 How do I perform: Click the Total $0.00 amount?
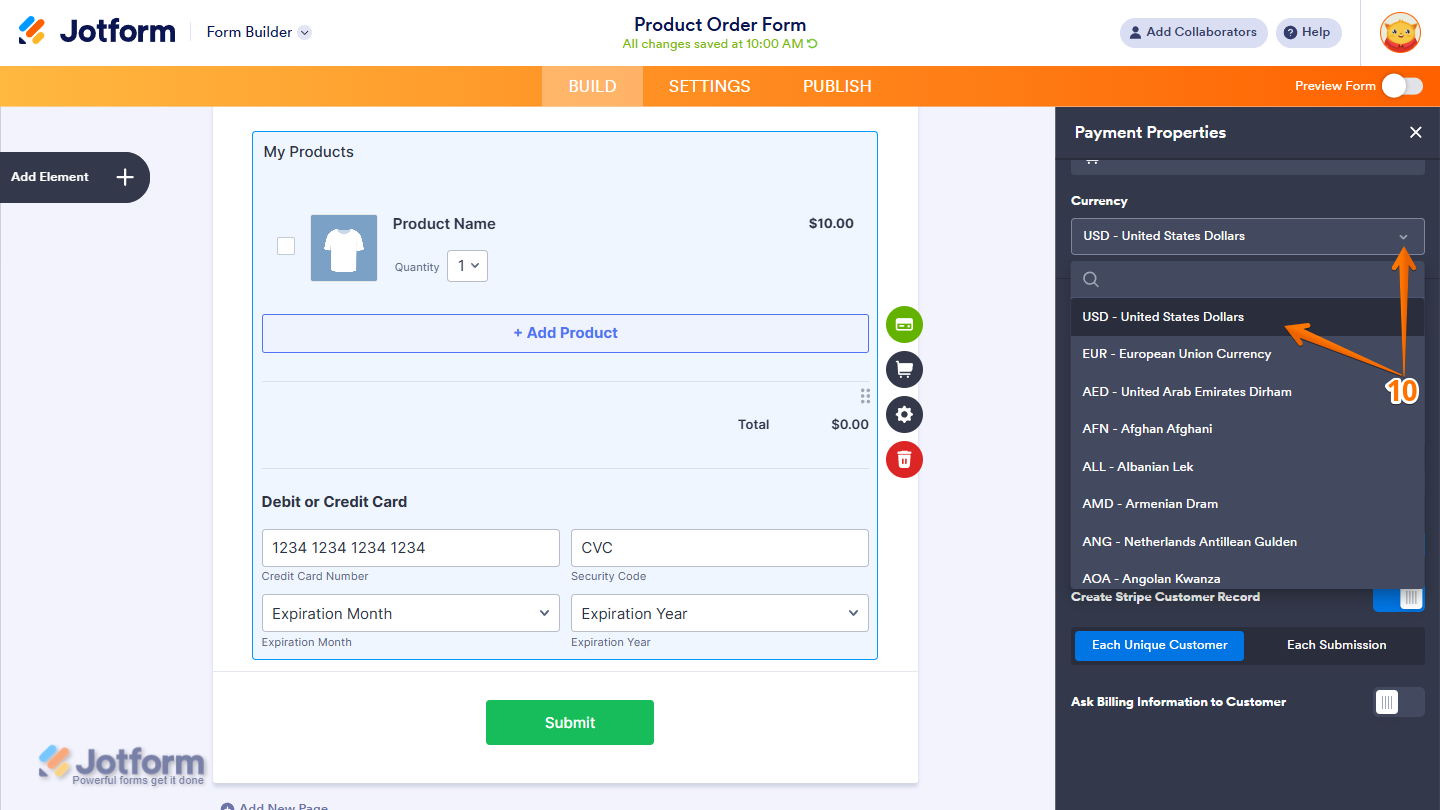(850, 424)
